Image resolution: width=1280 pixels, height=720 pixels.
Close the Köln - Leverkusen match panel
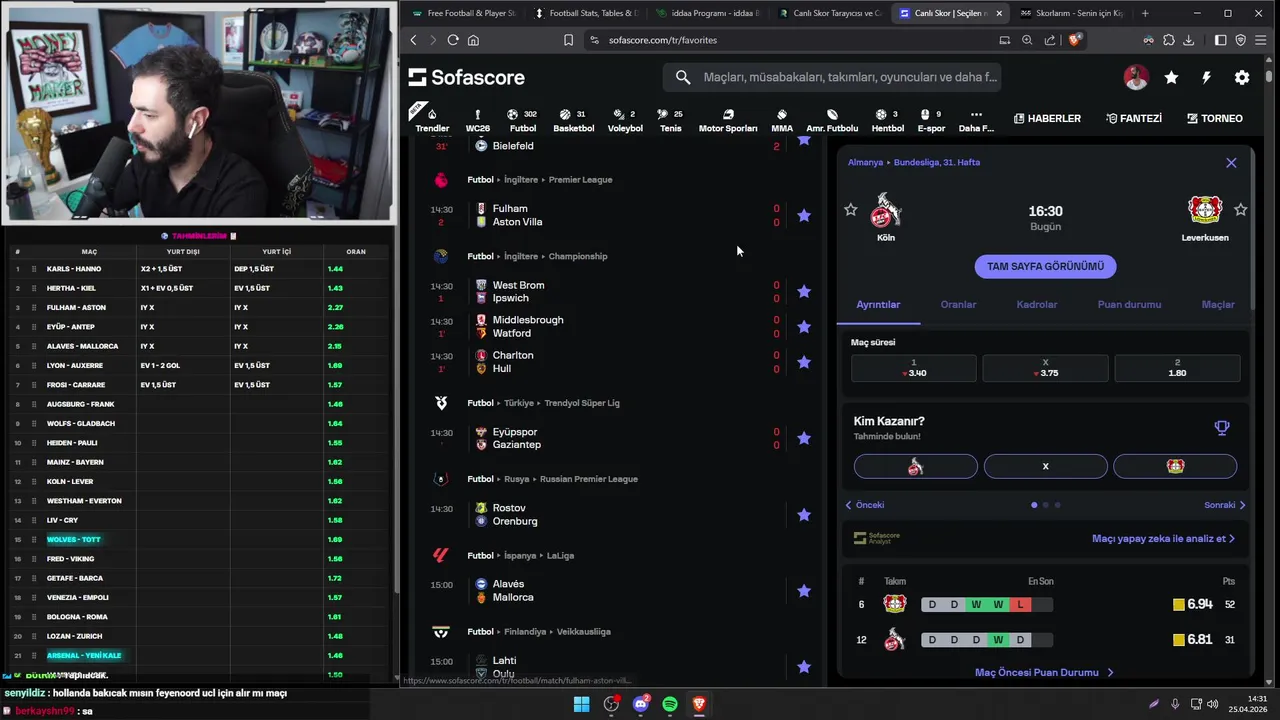(x=1231, y=163)
